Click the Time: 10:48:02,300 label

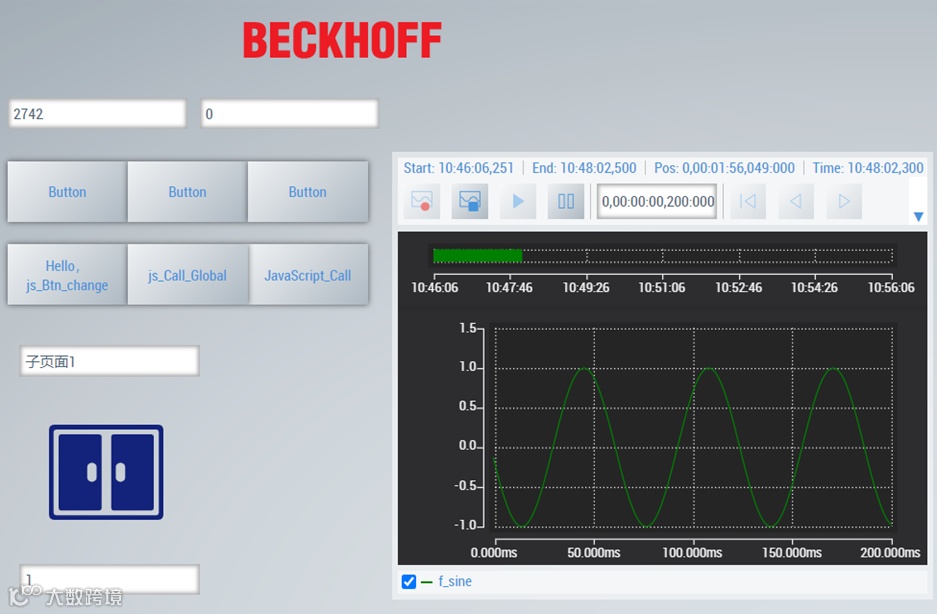868,168
